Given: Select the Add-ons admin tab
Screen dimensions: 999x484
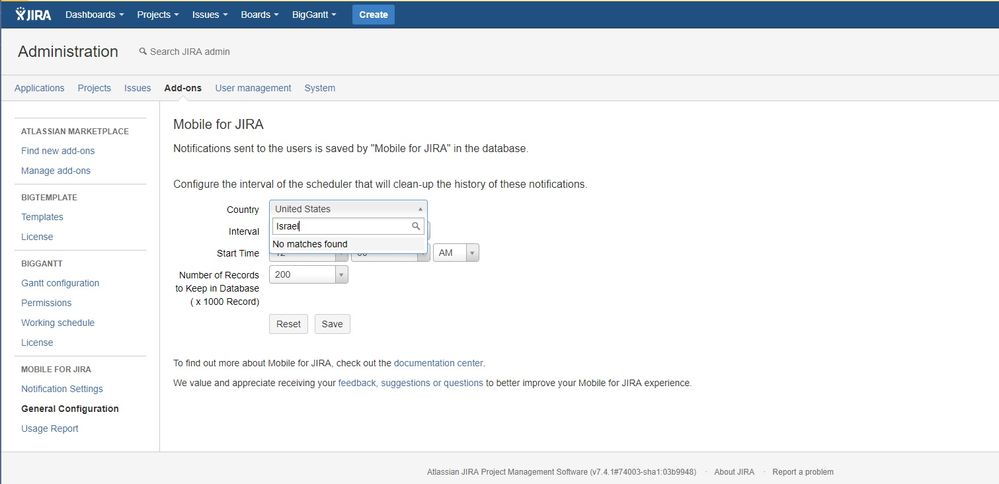Looking at the screenshot, I should [x=183, y=88].
